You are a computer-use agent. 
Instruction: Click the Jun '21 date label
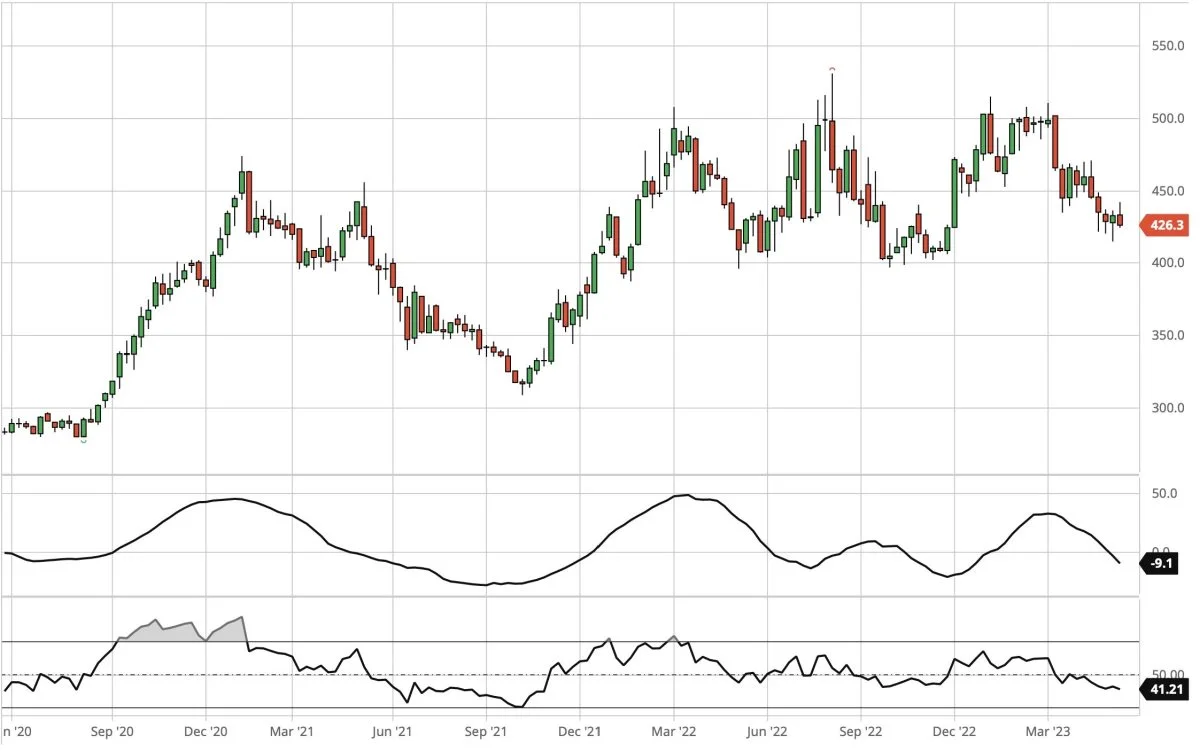(394, 731)
